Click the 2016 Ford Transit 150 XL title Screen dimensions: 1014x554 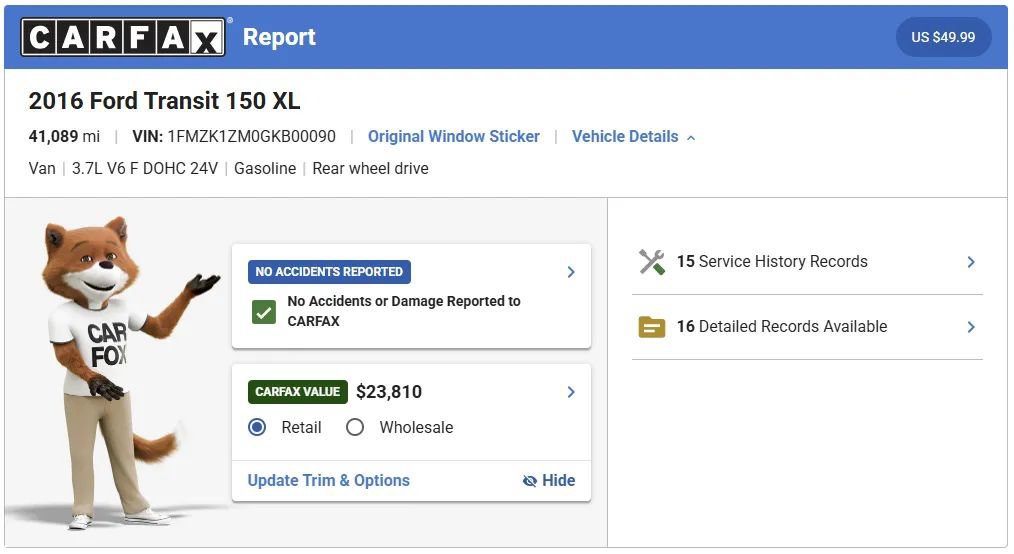[x=164, y=101]
